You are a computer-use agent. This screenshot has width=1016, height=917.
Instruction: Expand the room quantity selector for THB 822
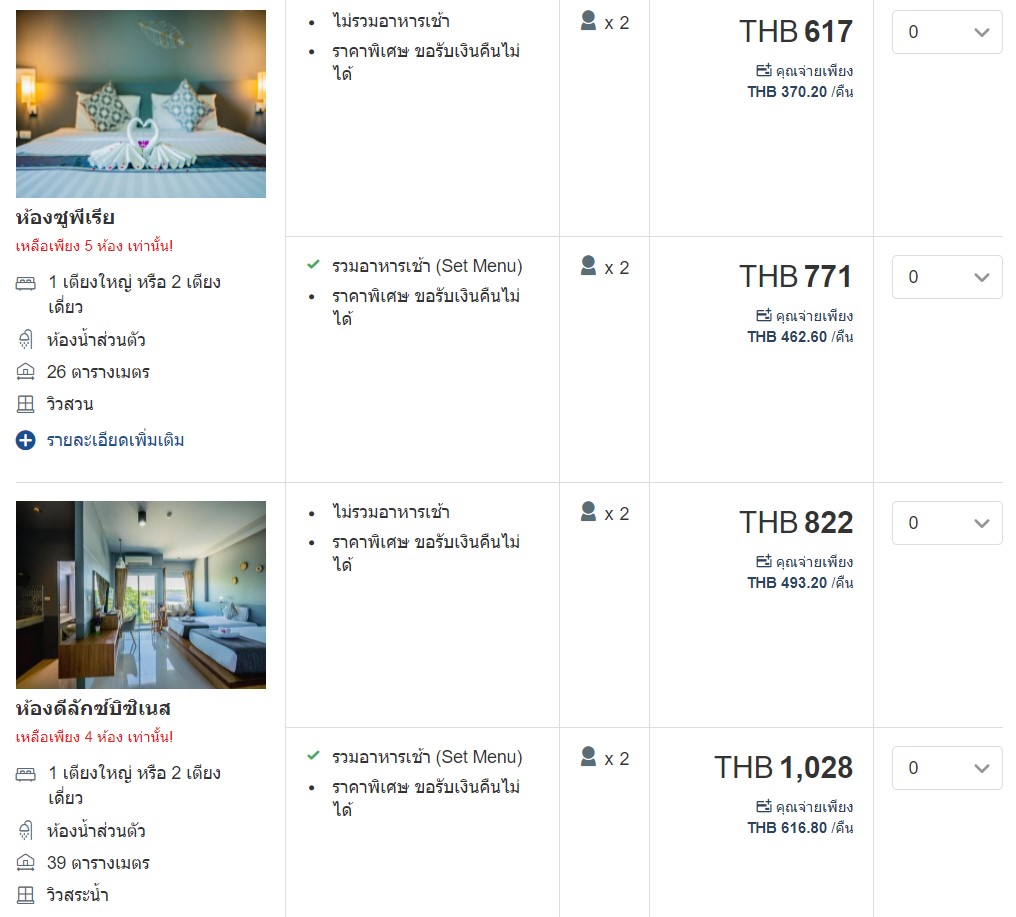[x=946, y=523]
